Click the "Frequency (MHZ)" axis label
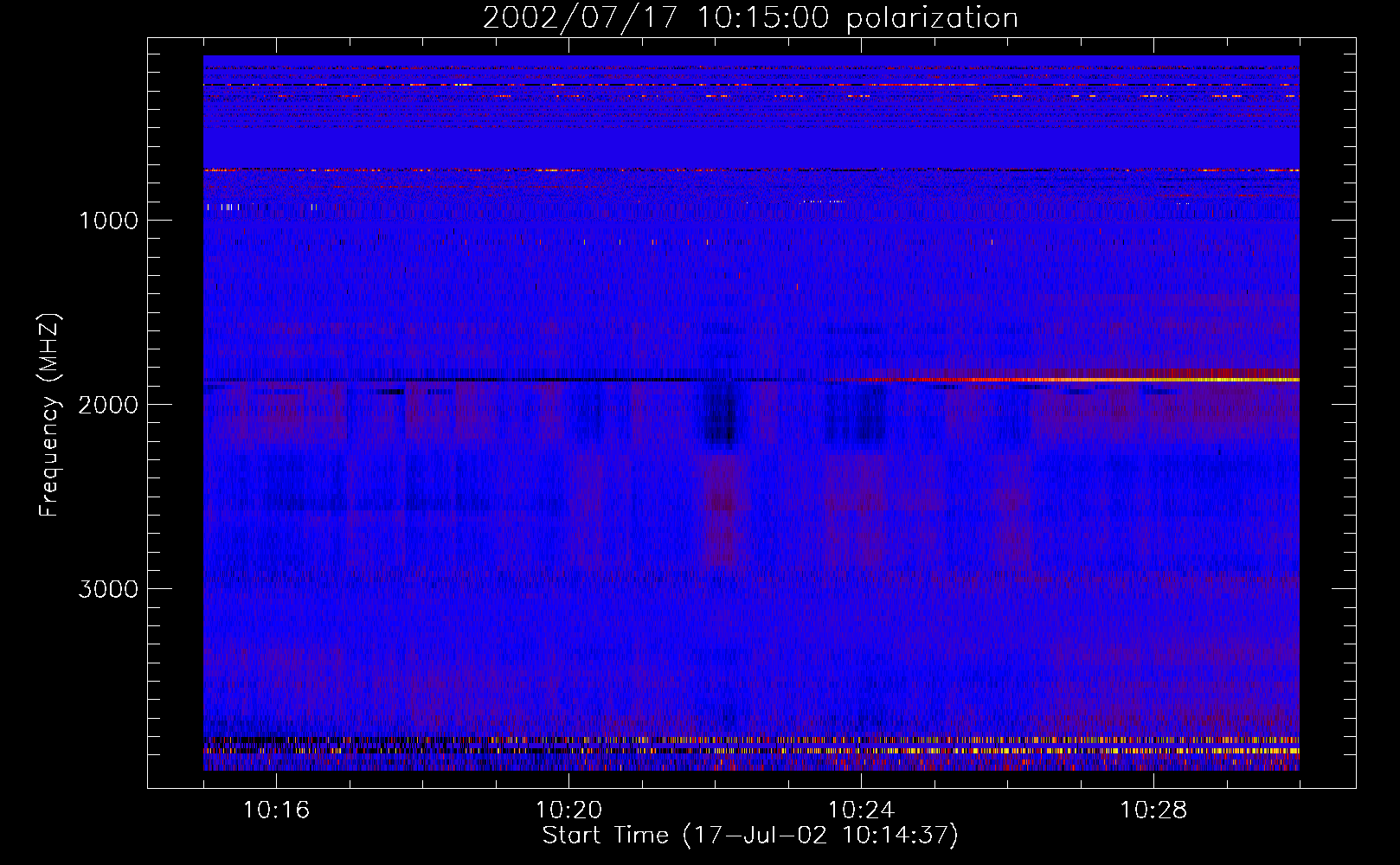Viewport: 1400px width, 865px height. 49,414
